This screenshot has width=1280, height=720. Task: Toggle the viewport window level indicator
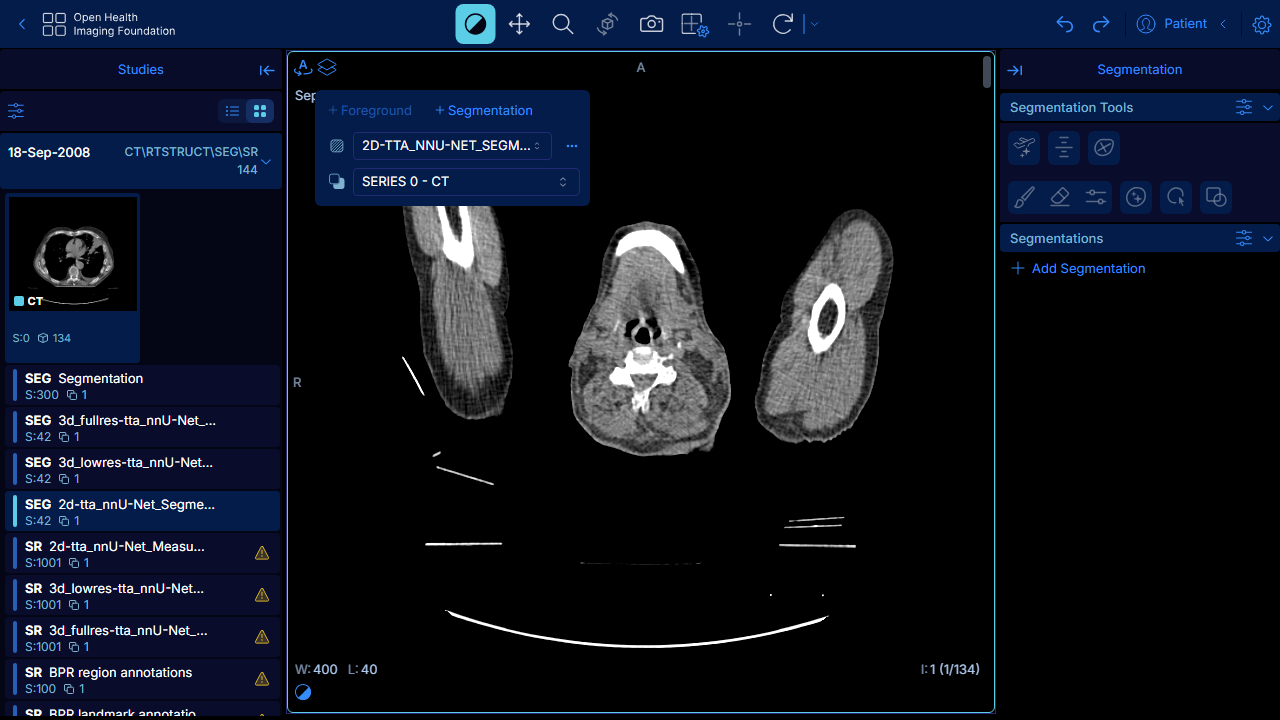303,692
